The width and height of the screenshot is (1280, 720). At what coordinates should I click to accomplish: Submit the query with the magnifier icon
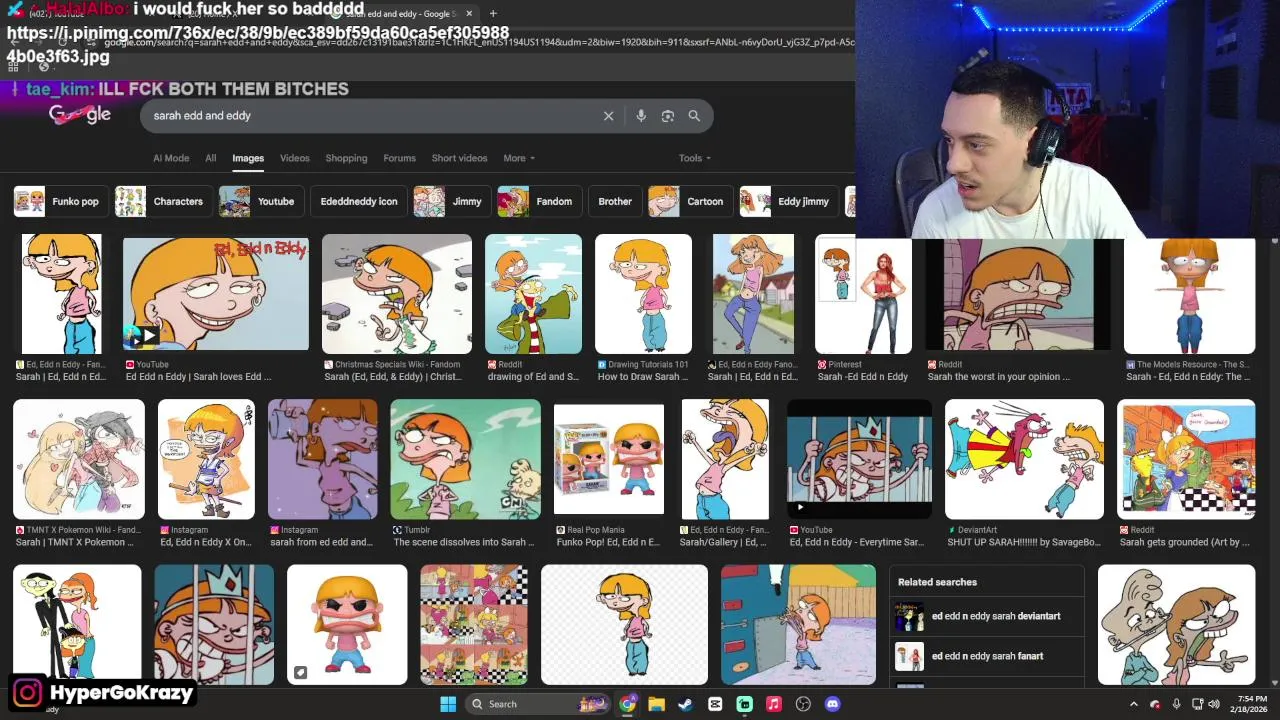[x=694, y=116]
